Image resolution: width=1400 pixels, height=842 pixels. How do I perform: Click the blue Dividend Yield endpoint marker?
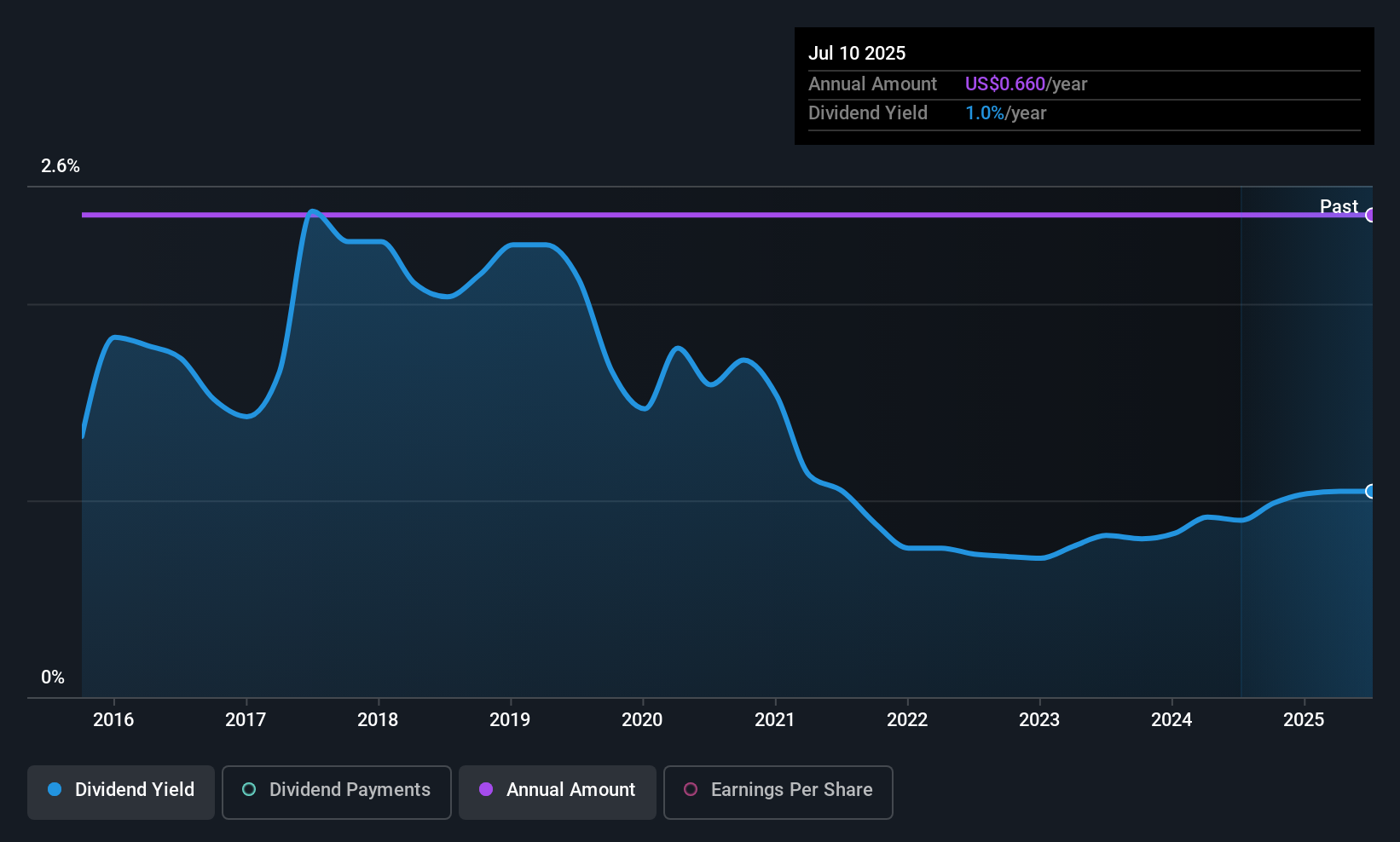click(x=1371, y=491)
